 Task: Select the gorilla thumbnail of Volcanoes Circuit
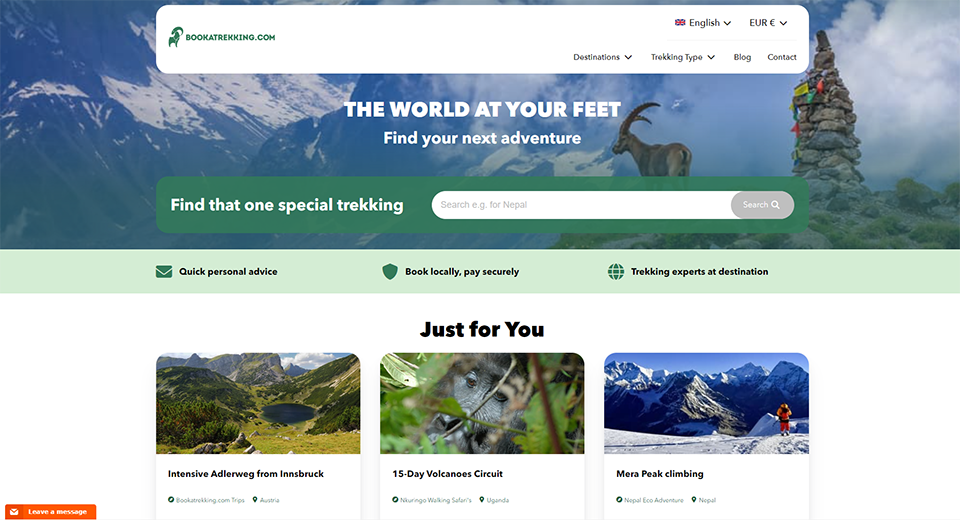point(482,403)
